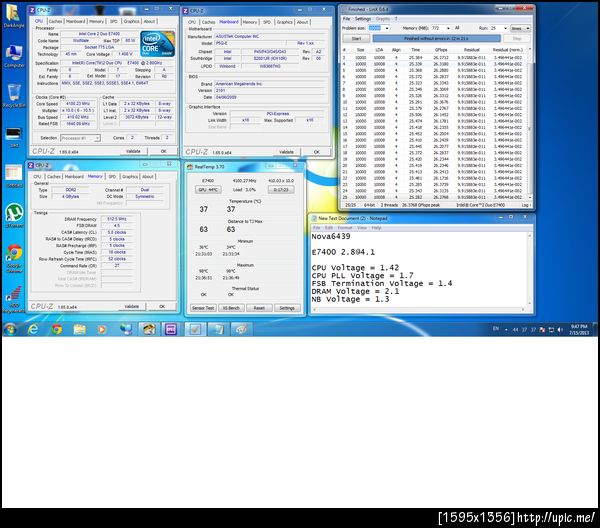Launch Internet Explorer from taskbar

click(33, 329)
